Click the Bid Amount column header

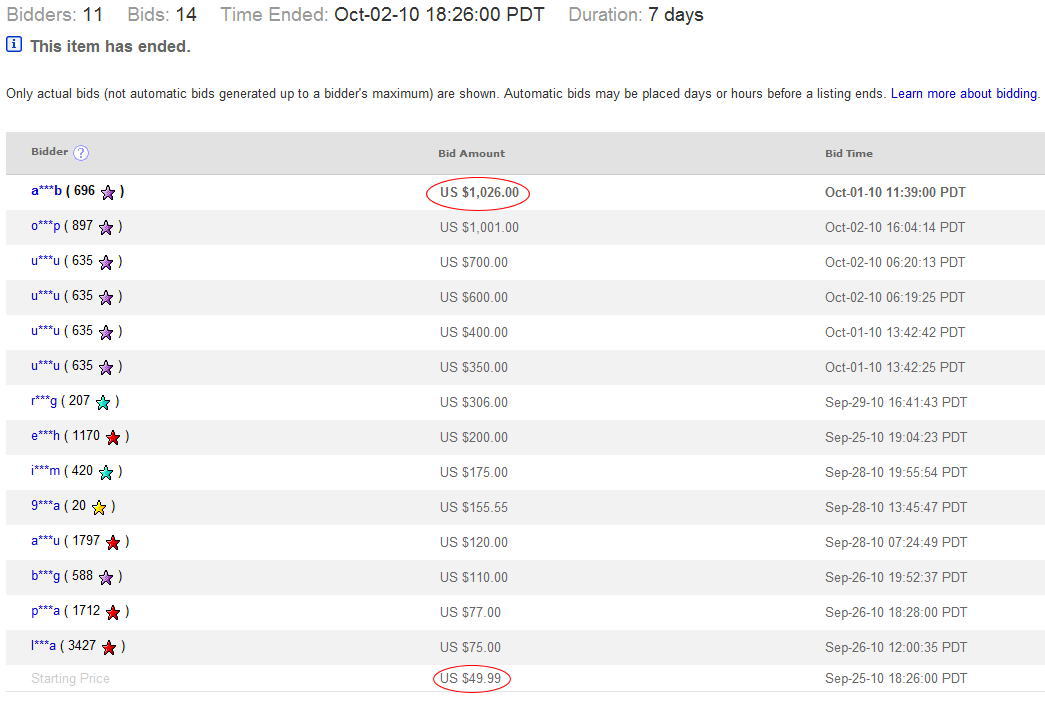pyautogui.click(x=471, y=154)
